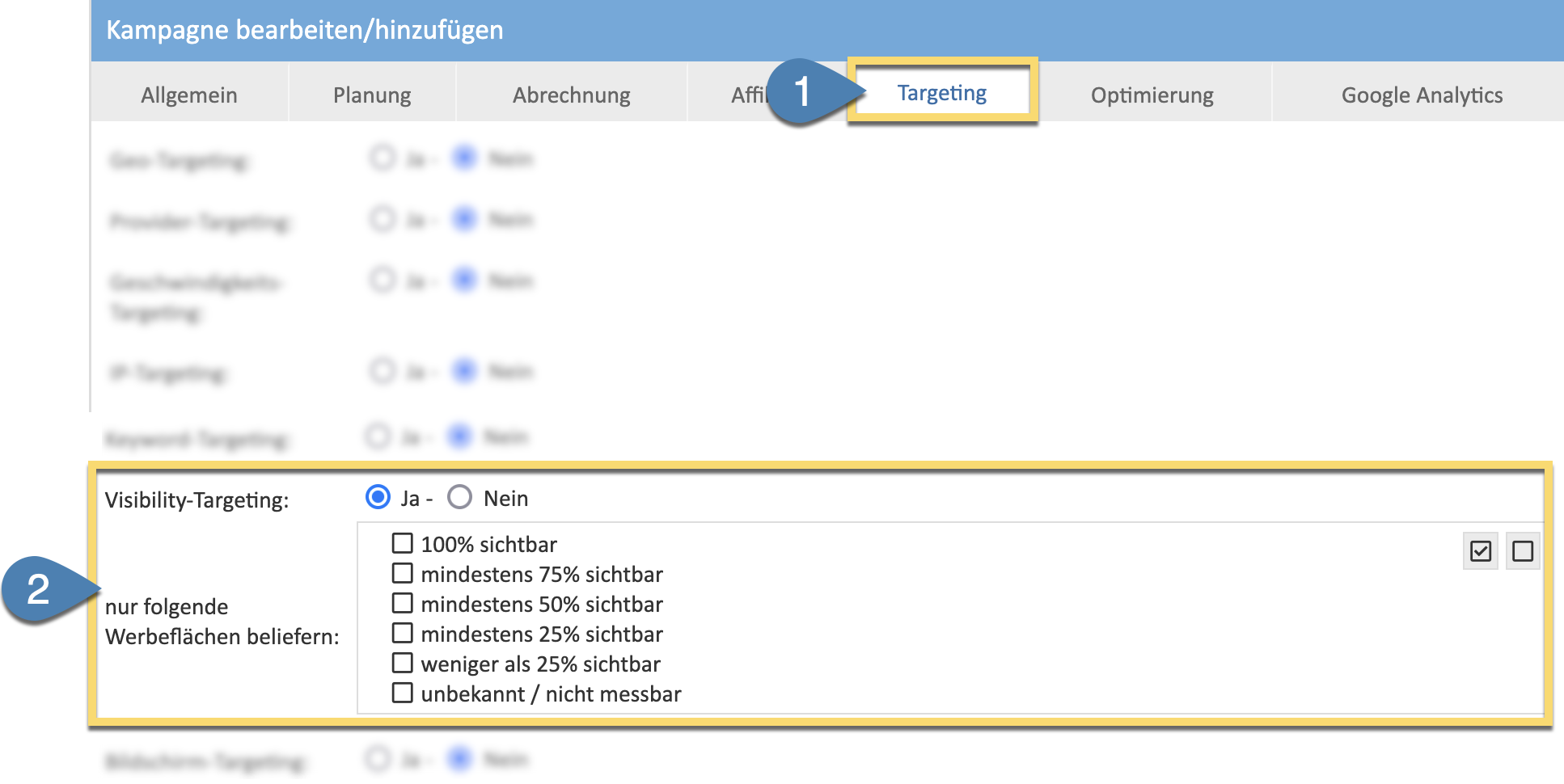
Task: Tick unbekannt / nicht messbar checkbox
Action: point(402,693)
